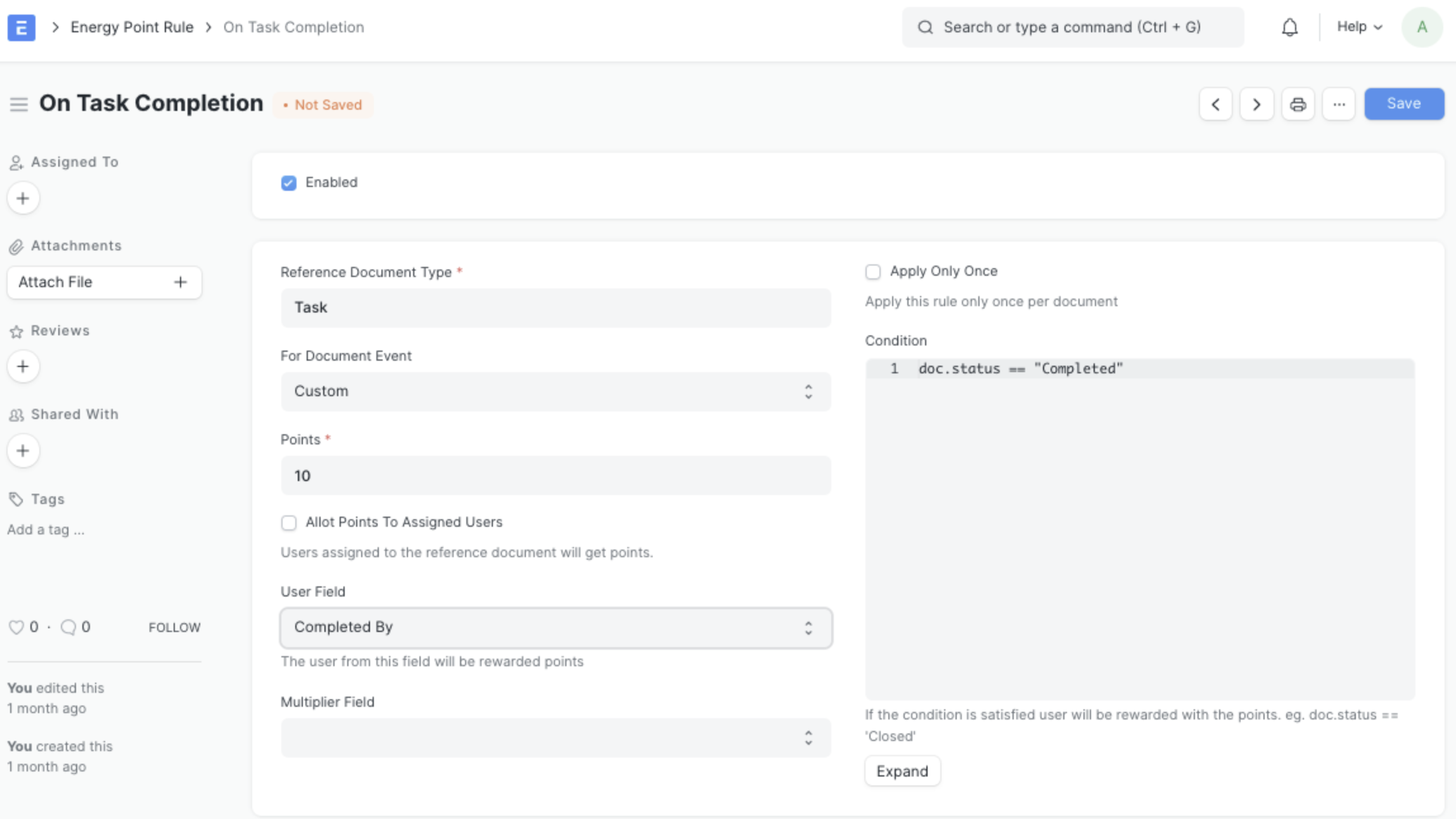This screenshot has height=819, width=1456.
Task: Open For Document Event dropdown
Action: 556,391
